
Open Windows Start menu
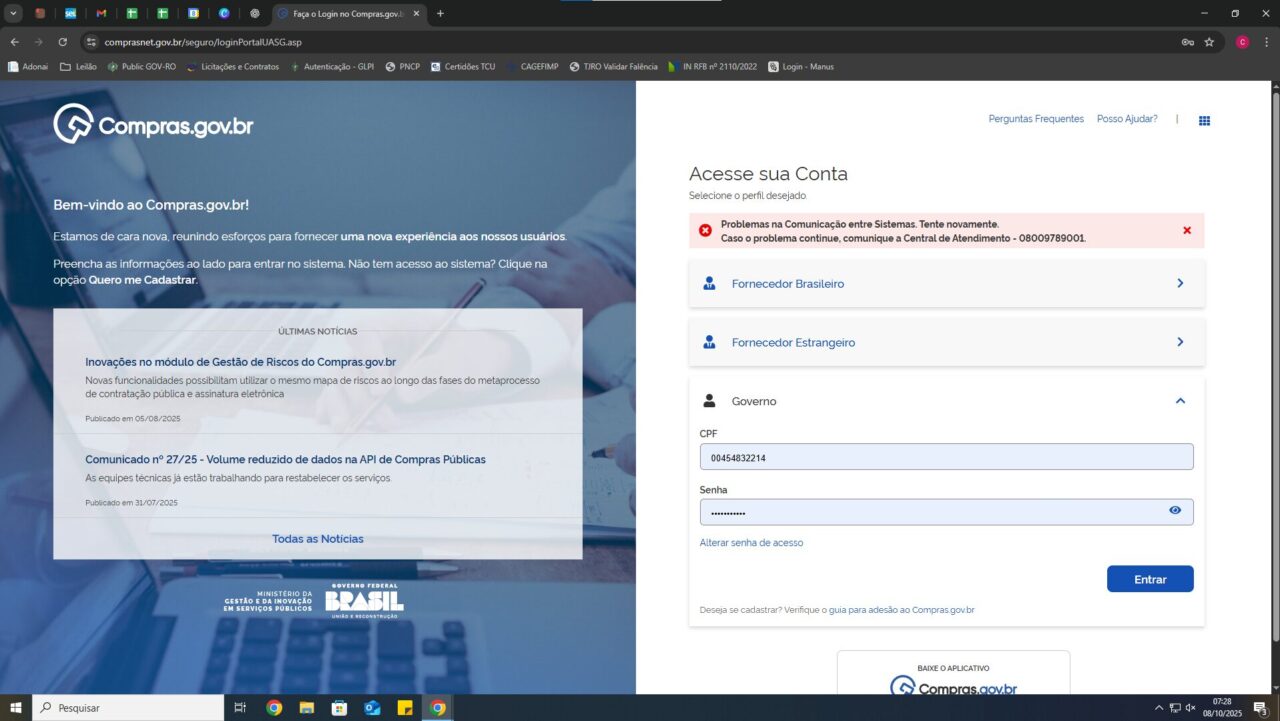(16, 707)
